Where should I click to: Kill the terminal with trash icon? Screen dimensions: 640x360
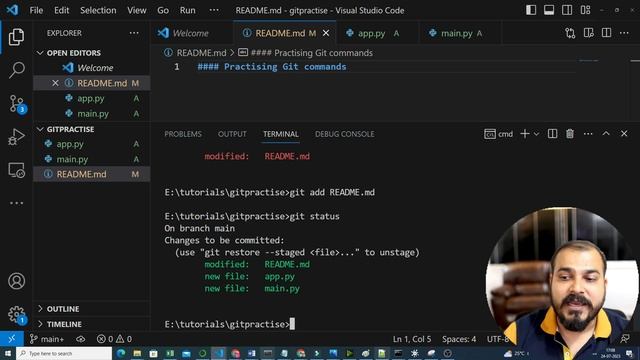click(570, 134)
